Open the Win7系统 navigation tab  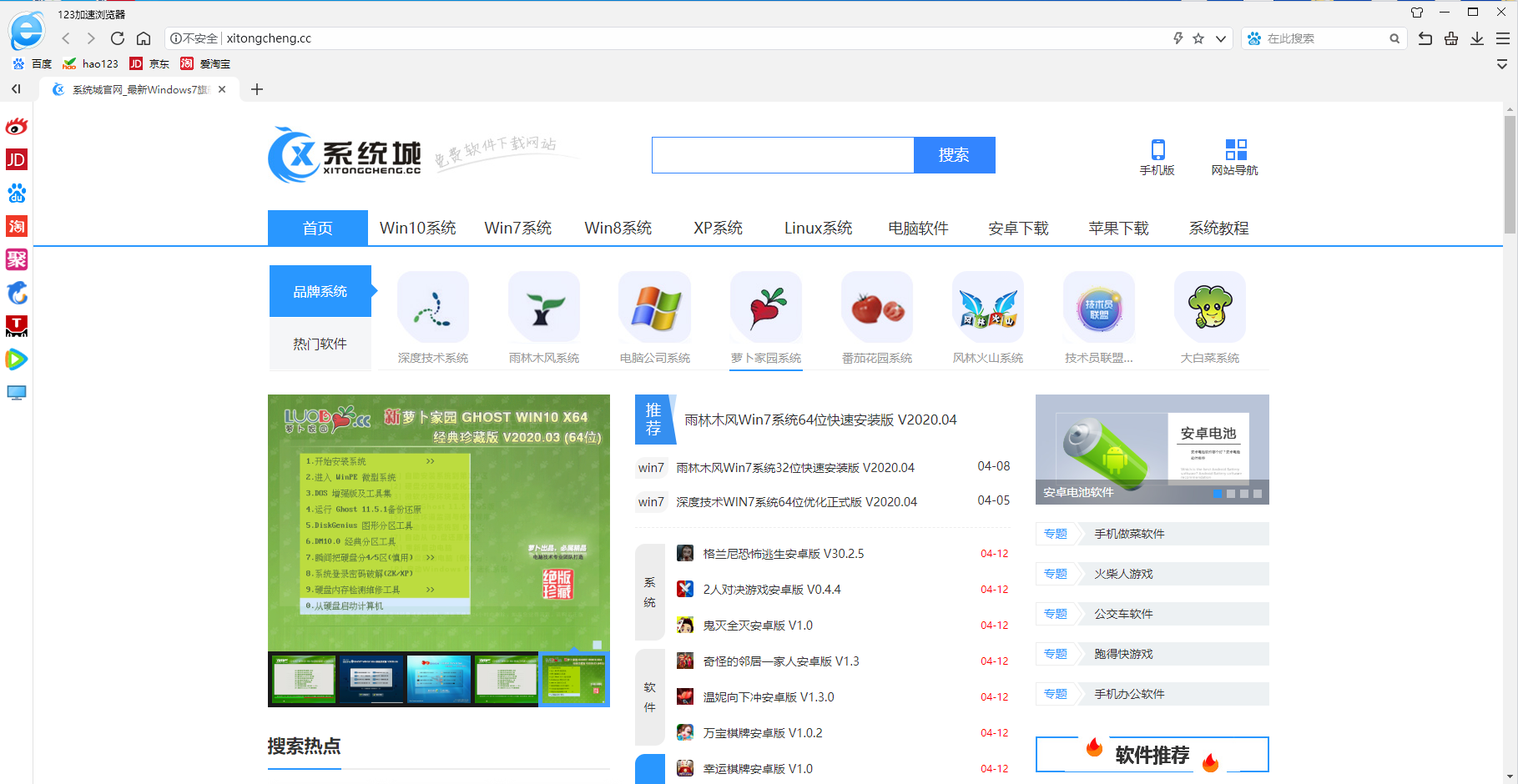coord(518,228)
